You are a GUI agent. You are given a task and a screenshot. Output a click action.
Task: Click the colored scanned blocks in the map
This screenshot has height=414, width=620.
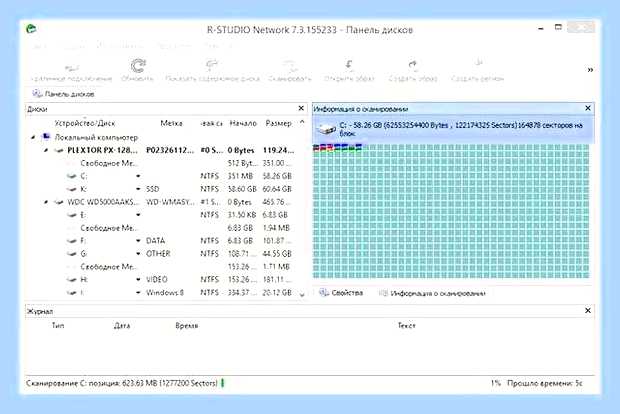(337, 148)
